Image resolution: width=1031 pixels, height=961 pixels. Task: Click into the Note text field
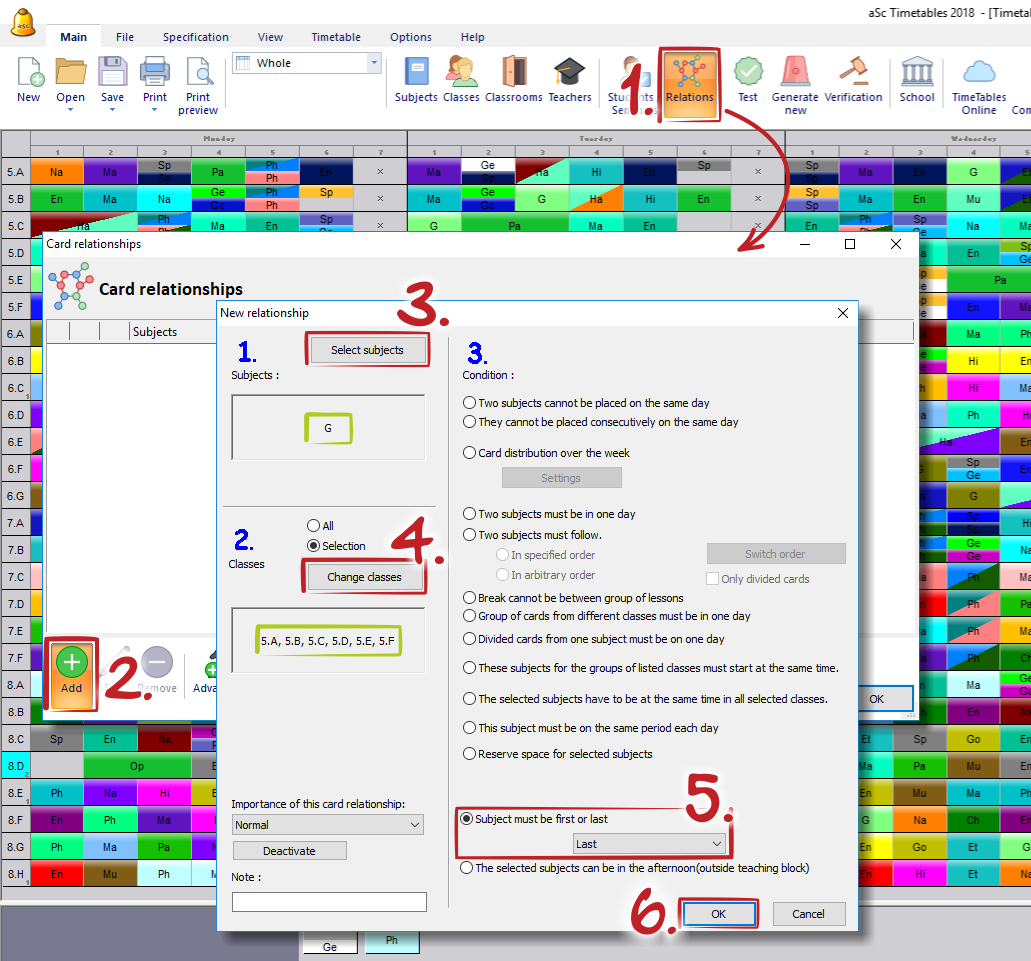pyautogui.click(x=329, y=902)
